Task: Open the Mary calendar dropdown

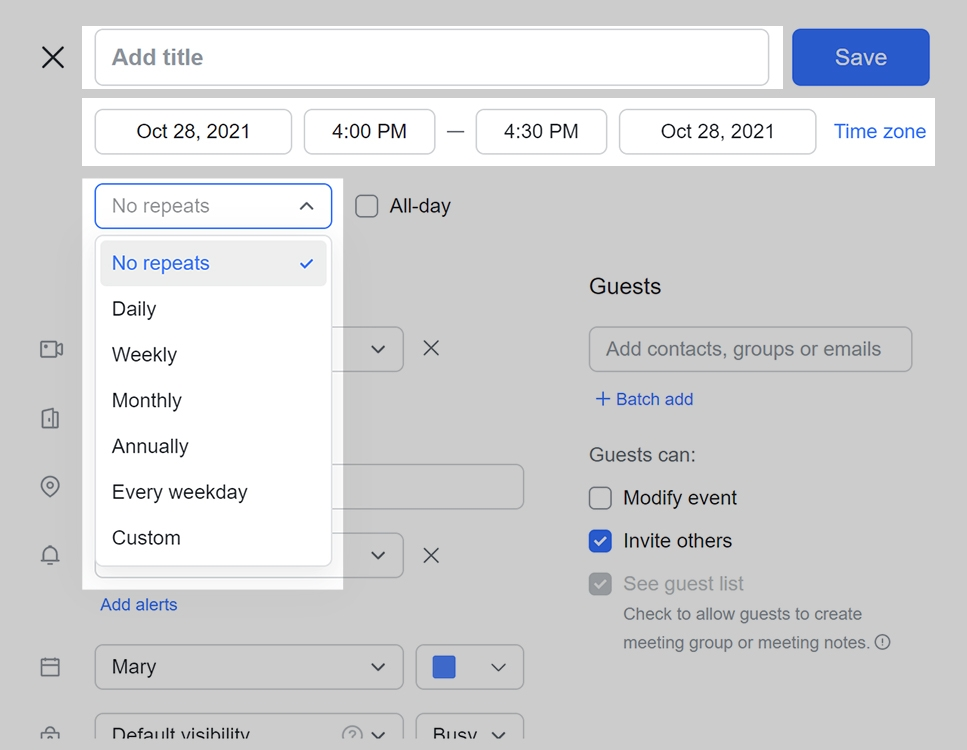Action: (x=248, y=667)
